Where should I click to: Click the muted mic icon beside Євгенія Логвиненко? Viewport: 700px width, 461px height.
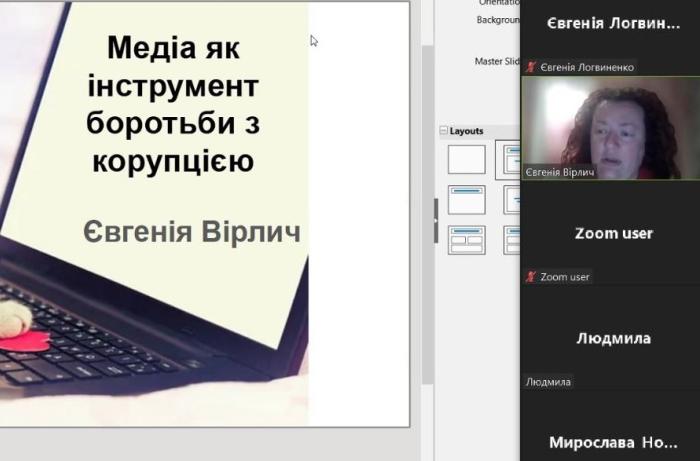pyautogui.click(x=531, y=67)
